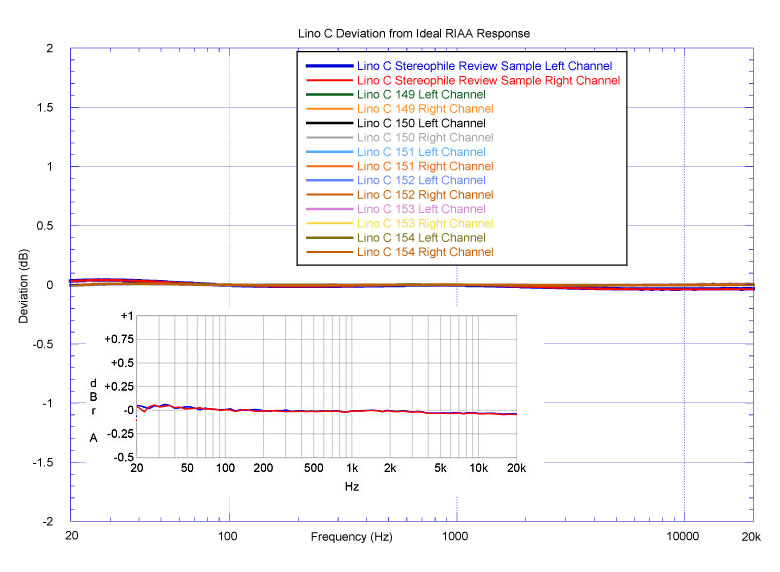
Task: Click legend label Lino C 150 Left Channel
Action: 421,123
